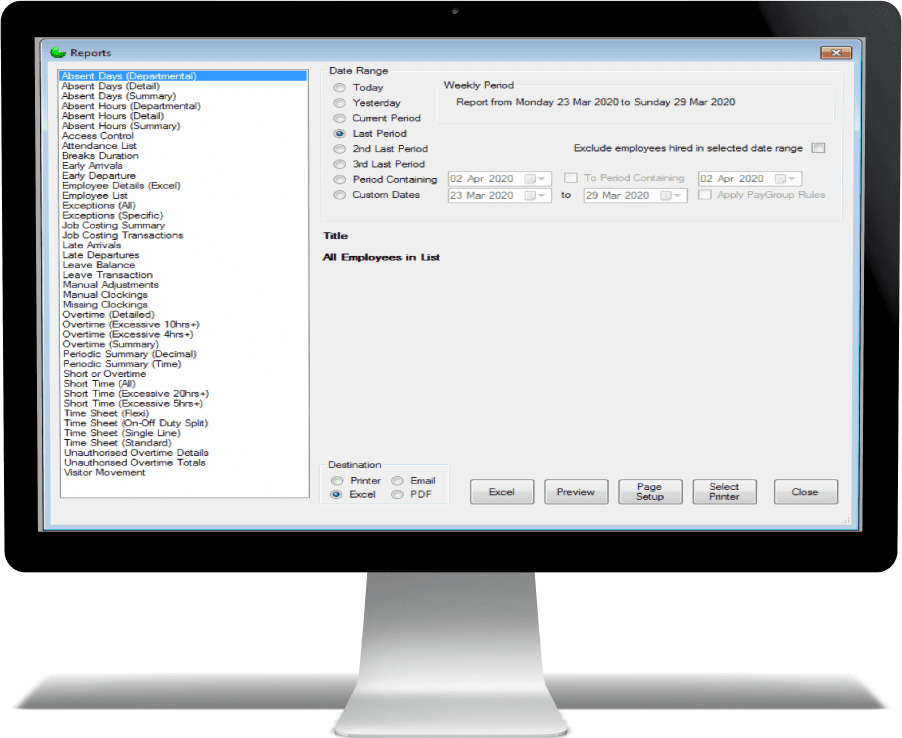Select Attendance List report
Image resolution: width=902 pixels, height=738 pixels.
(100, 146)
